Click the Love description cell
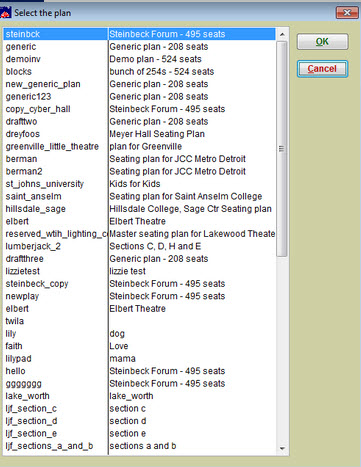 (119, 346)
